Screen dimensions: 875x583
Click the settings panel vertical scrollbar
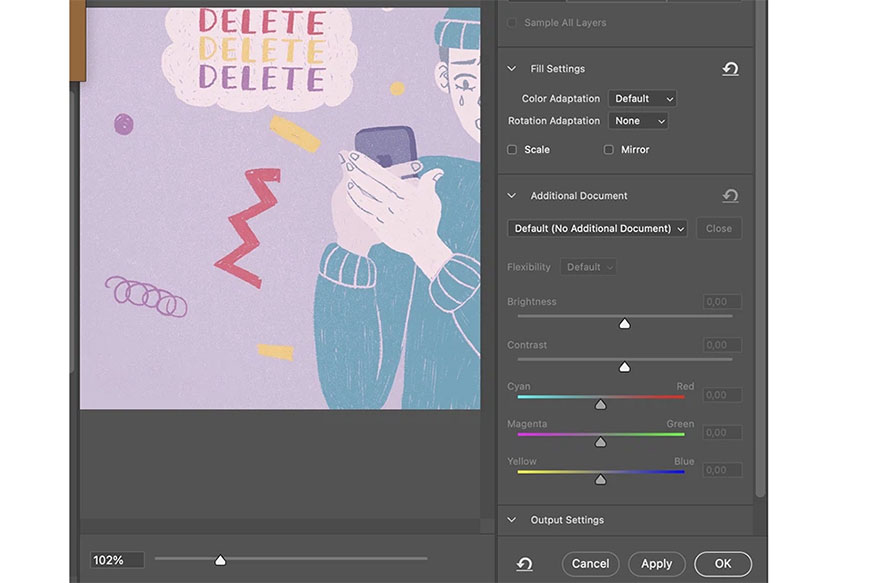[760, 248]
